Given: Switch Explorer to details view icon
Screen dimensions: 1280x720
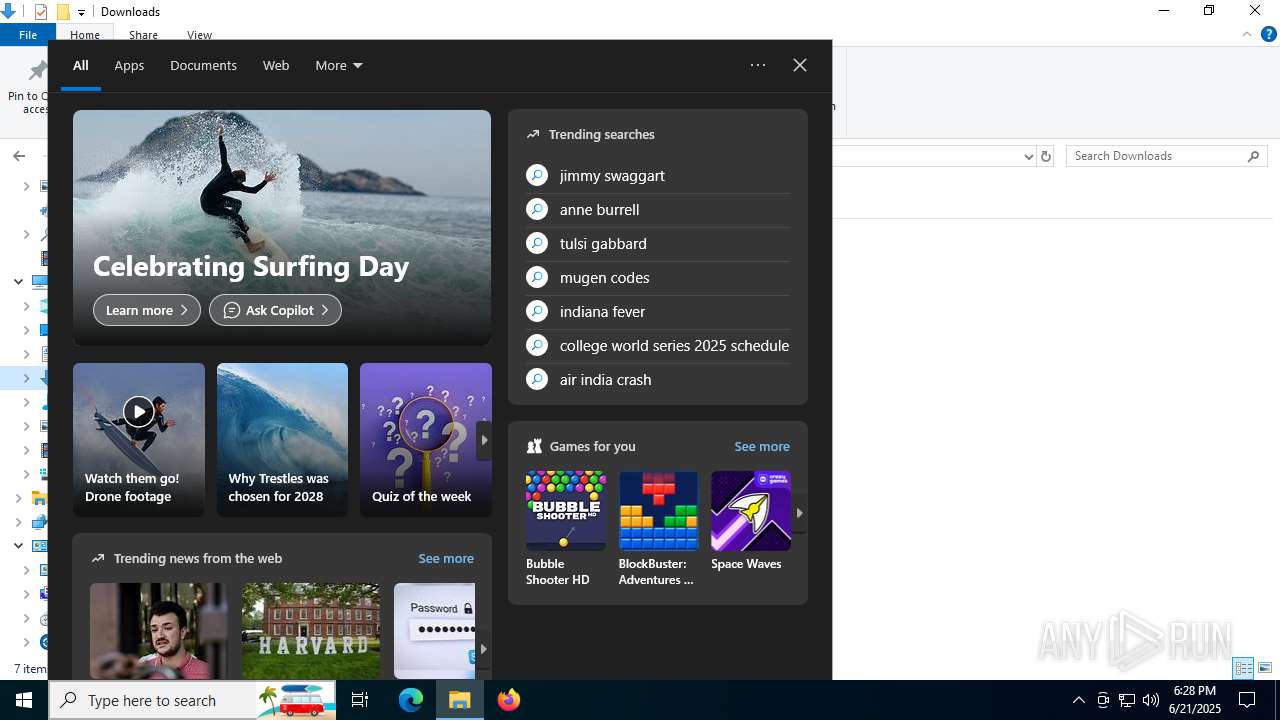Looking at the screenshot, I should click(1243, 668).
